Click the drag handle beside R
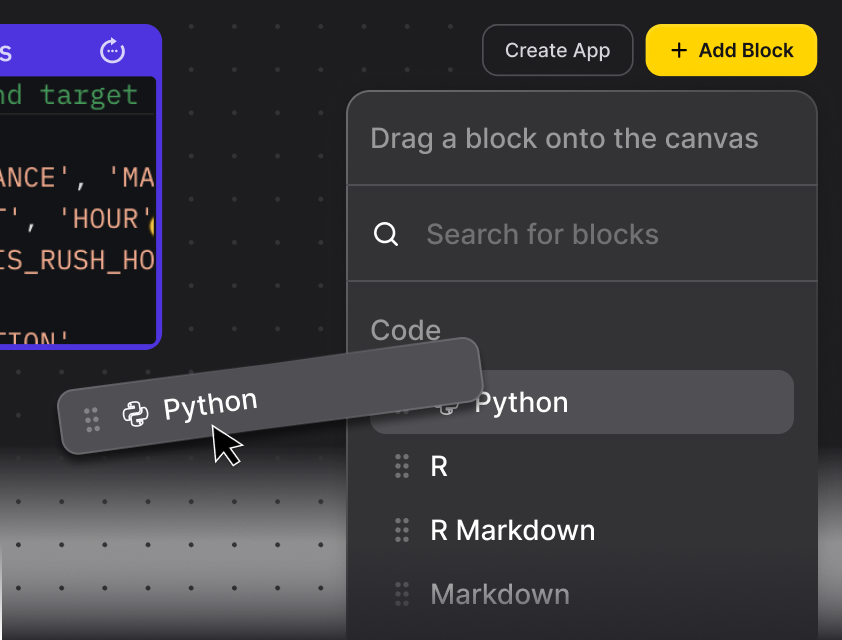 coord(402,466)
